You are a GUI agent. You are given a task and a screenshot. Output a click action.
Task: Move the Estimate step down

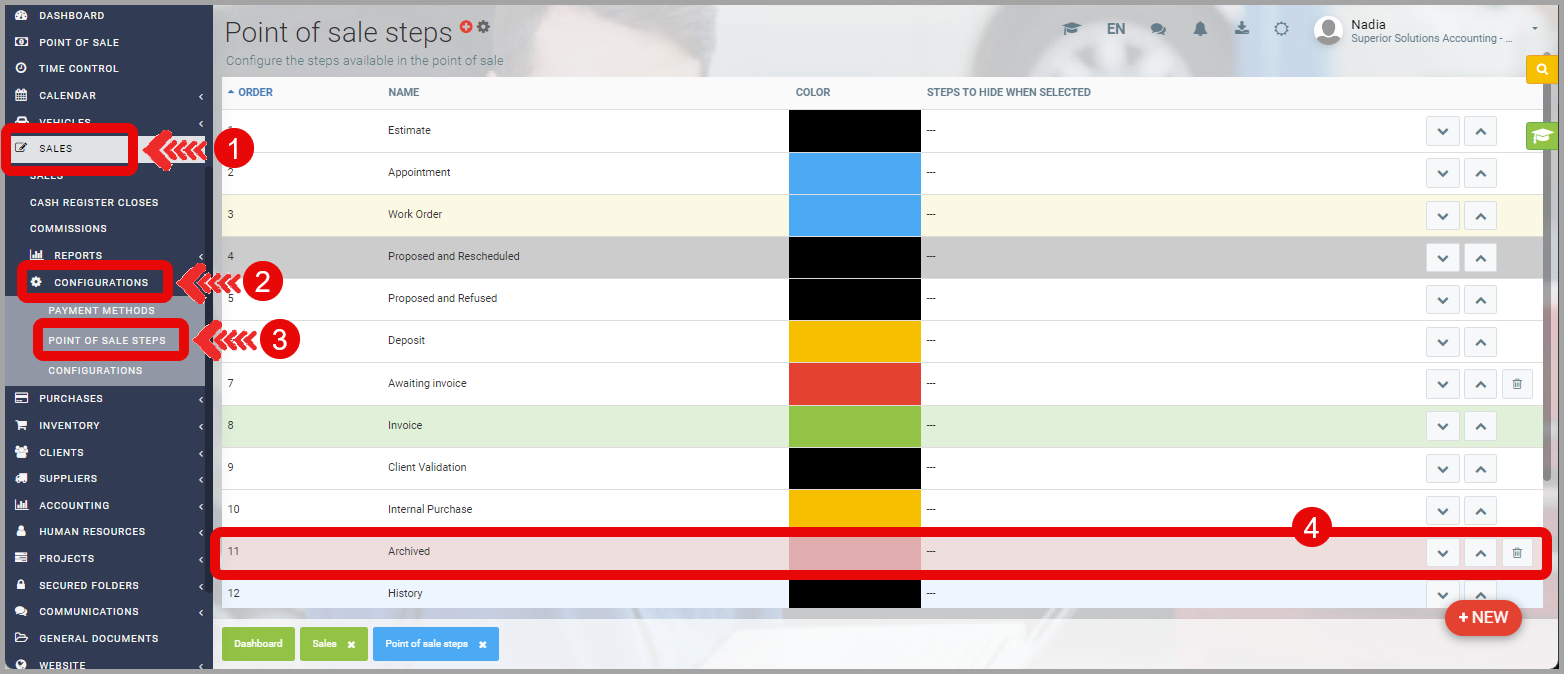(1442, 131)
